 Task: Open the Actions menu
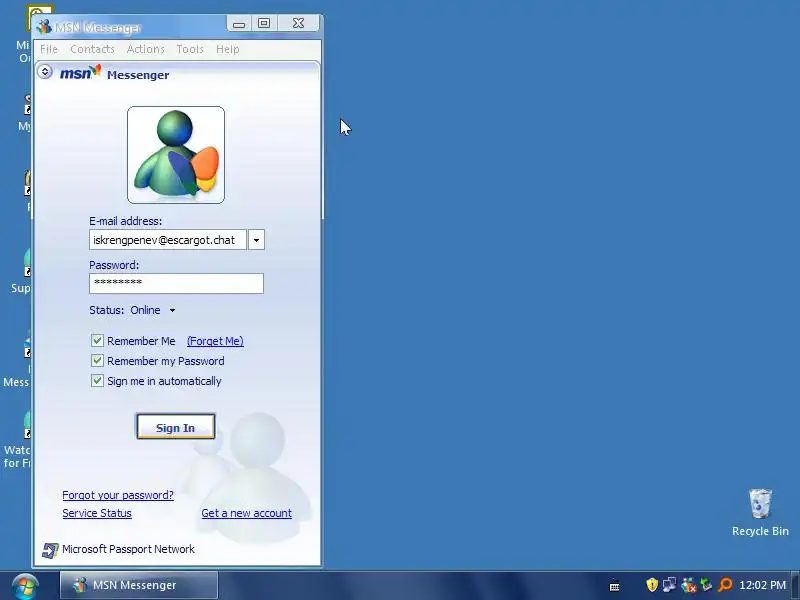click(146, 49)
